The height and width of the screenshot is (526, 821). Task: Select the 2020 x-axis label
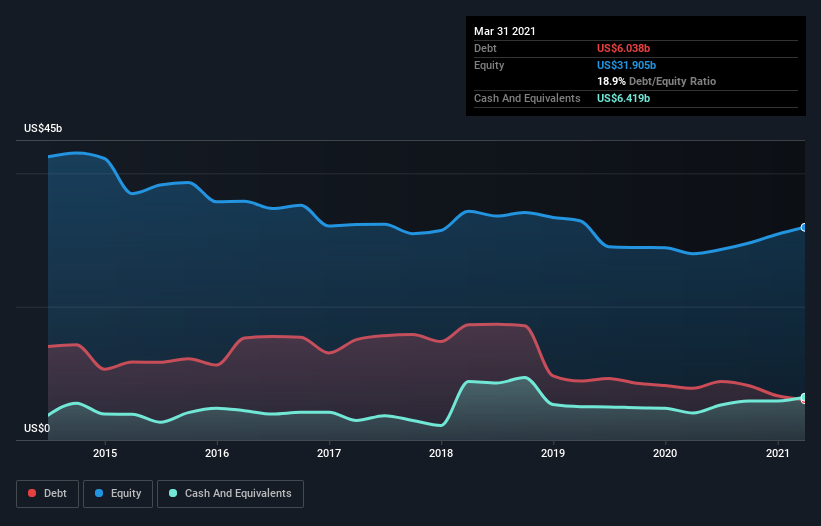point(665,453)
